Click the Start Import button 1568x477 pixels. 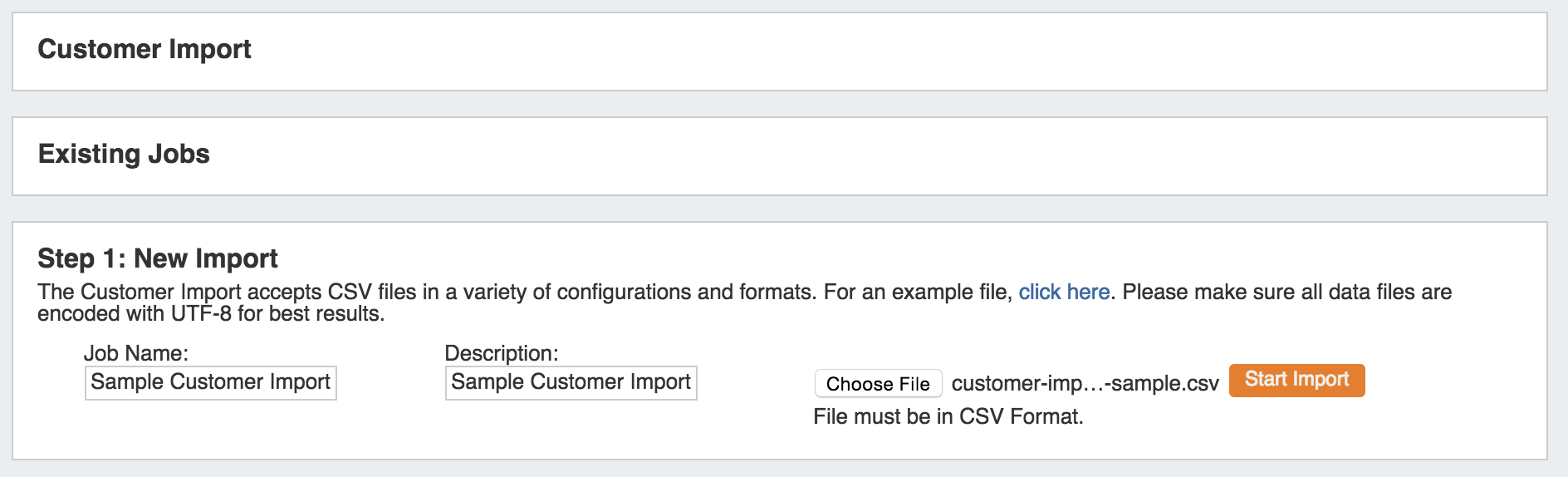click(1296, 380)
